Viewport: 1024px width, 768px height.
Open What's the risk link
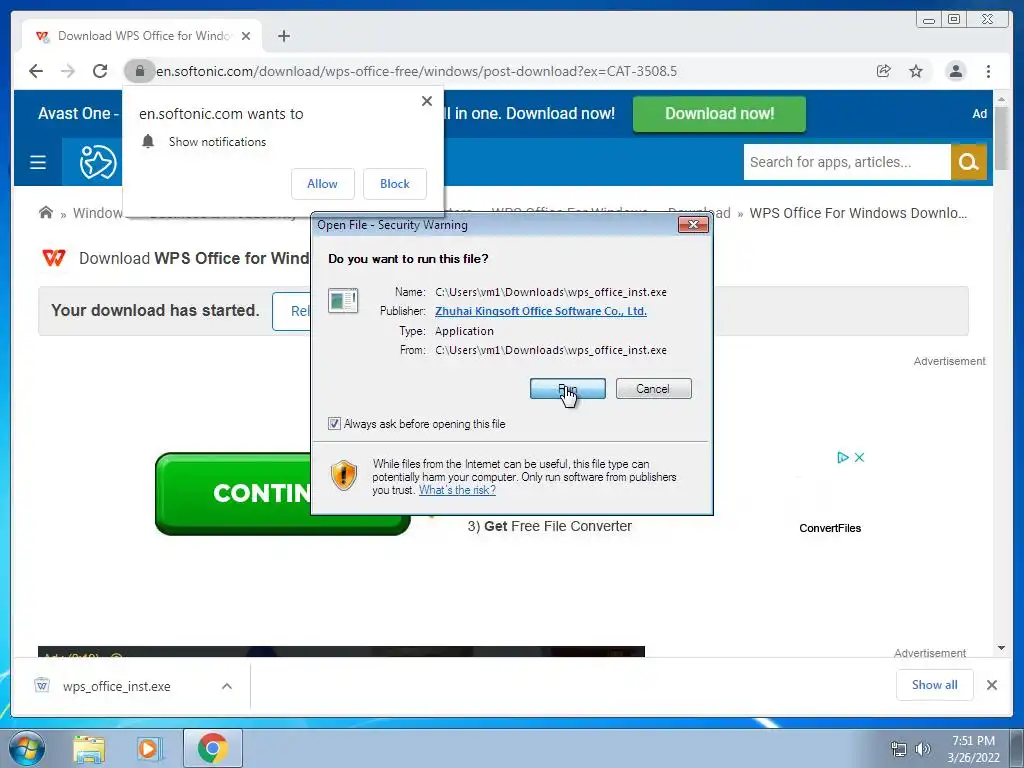click(457, 490)
